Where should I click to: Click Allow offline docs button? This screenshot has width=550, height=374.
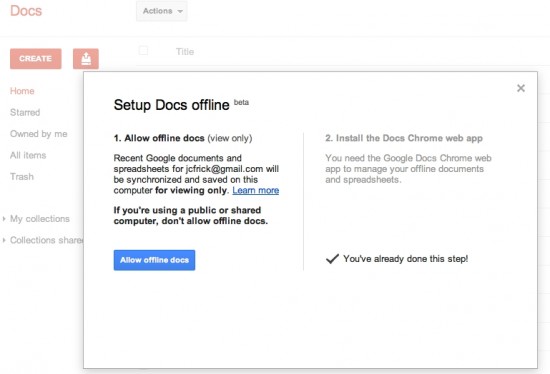[x=154, y=260]
